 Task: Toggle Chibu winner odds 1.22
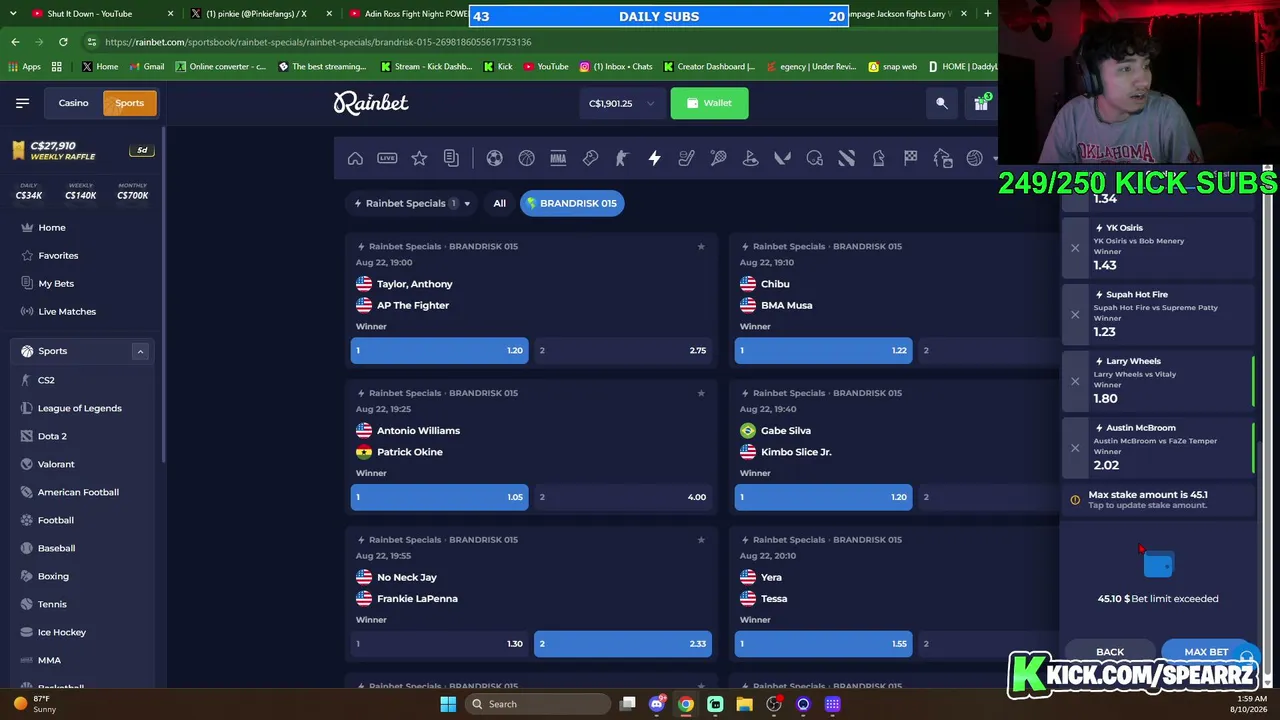[x=823, y=350]
